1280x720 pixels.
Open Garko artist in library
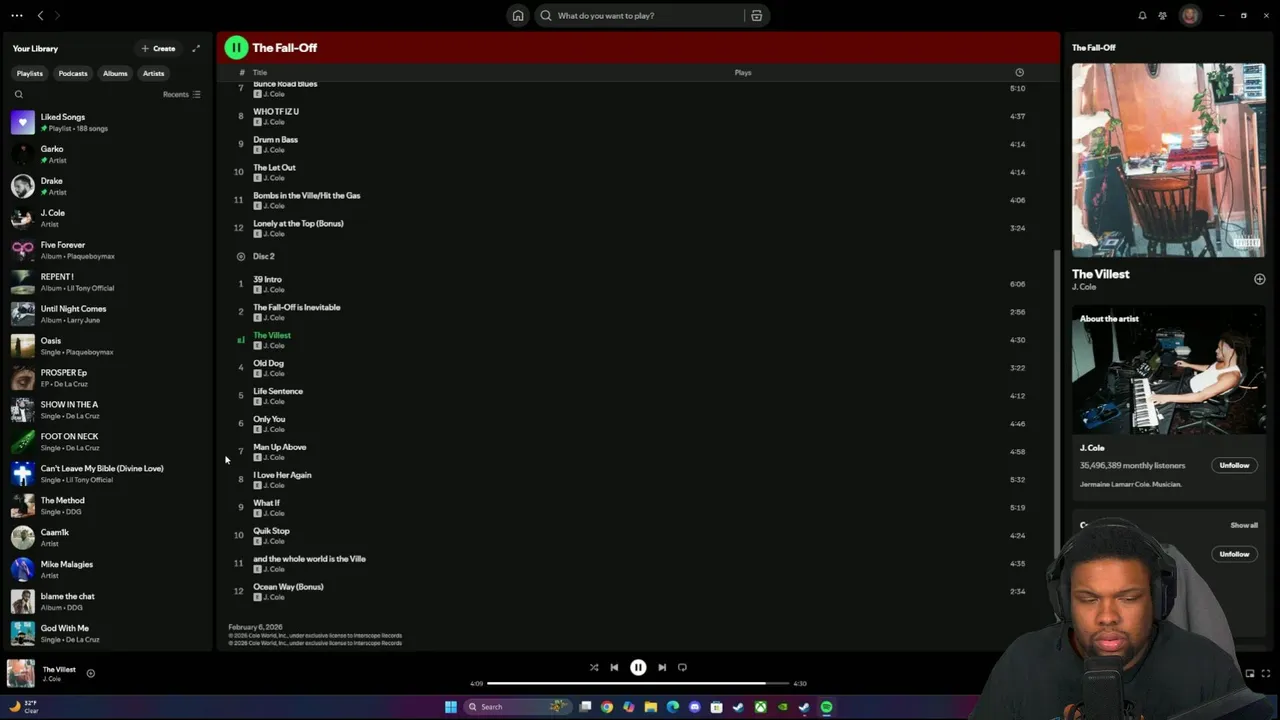coord(107,154)
